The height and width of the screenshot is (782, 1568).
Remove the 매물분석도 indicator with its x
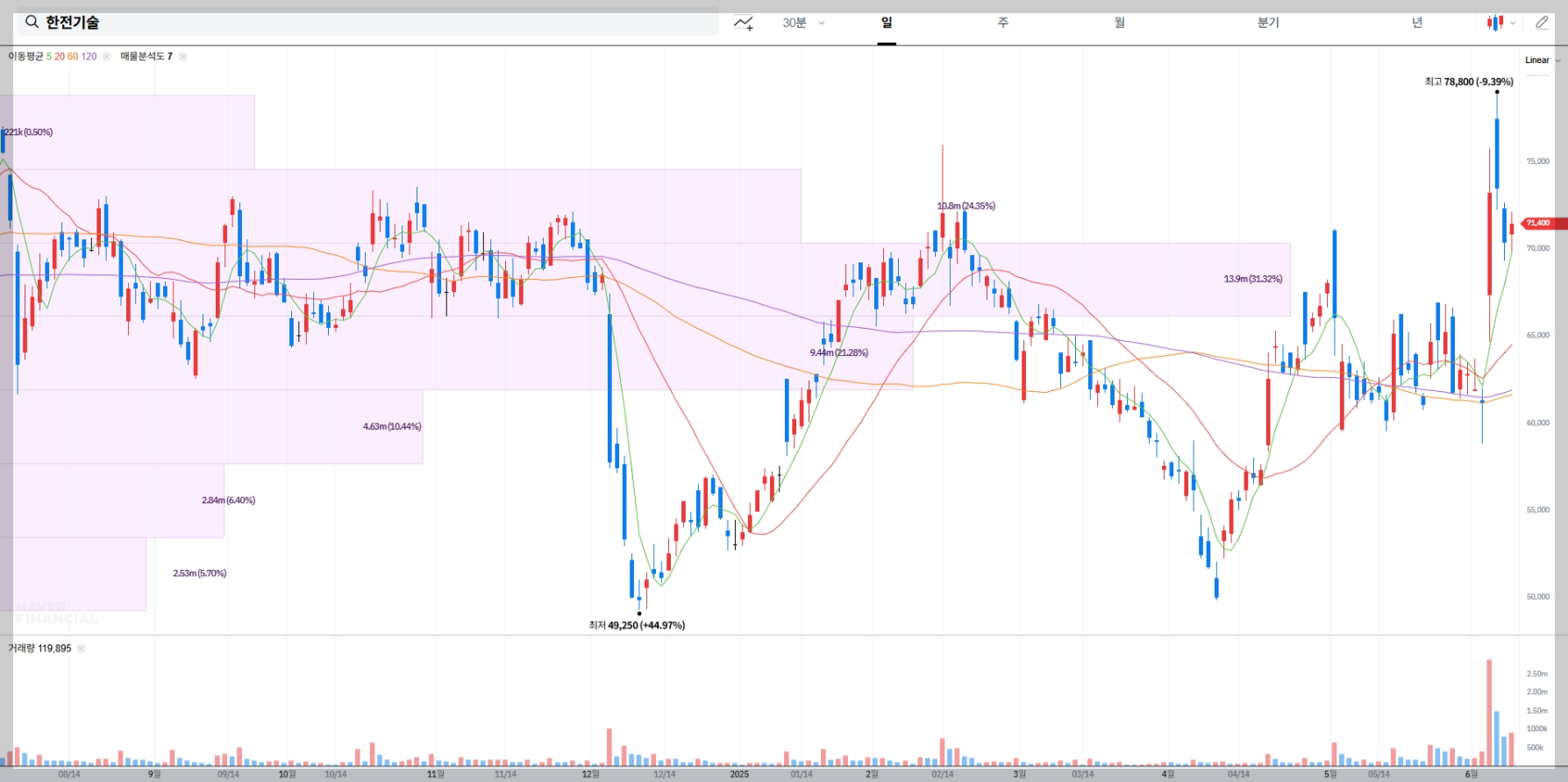[182, 56]
